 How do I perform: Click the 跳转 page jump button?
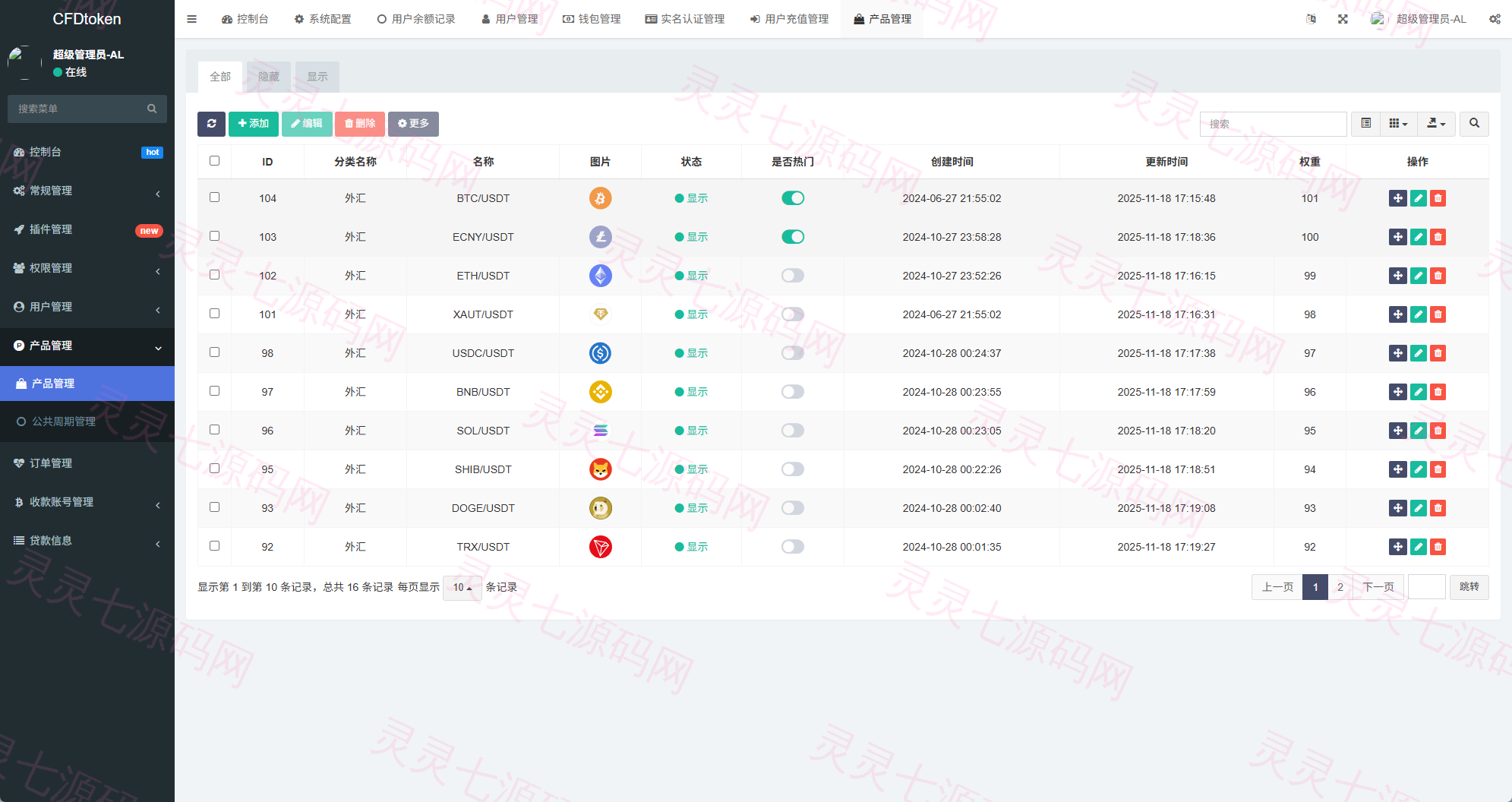tap(1469, 587)
